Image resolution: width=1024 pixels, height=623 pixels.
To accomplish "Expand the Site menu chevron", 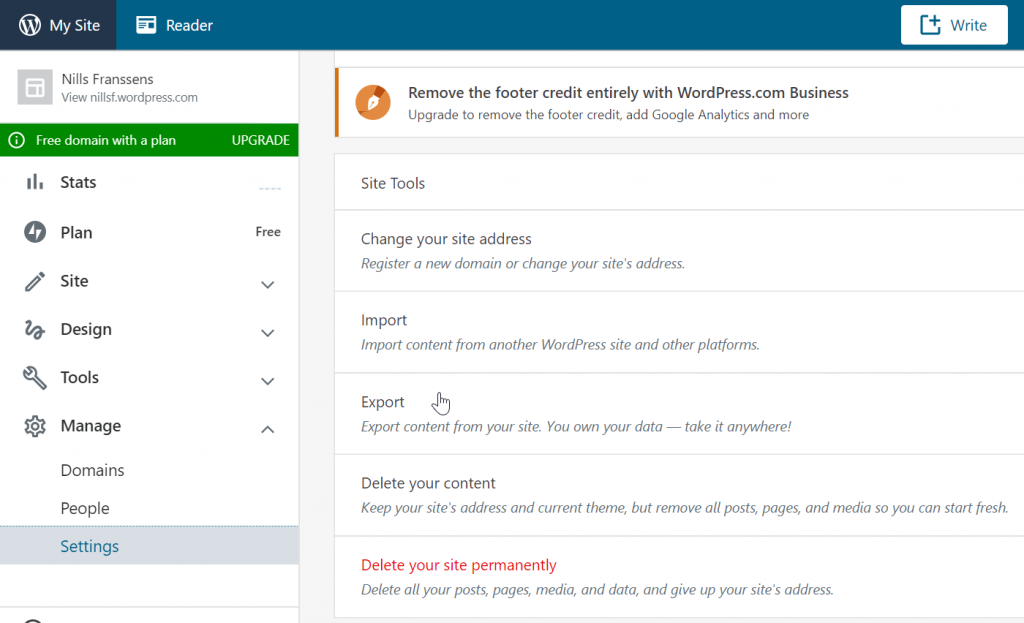I will tap(267, 285).
